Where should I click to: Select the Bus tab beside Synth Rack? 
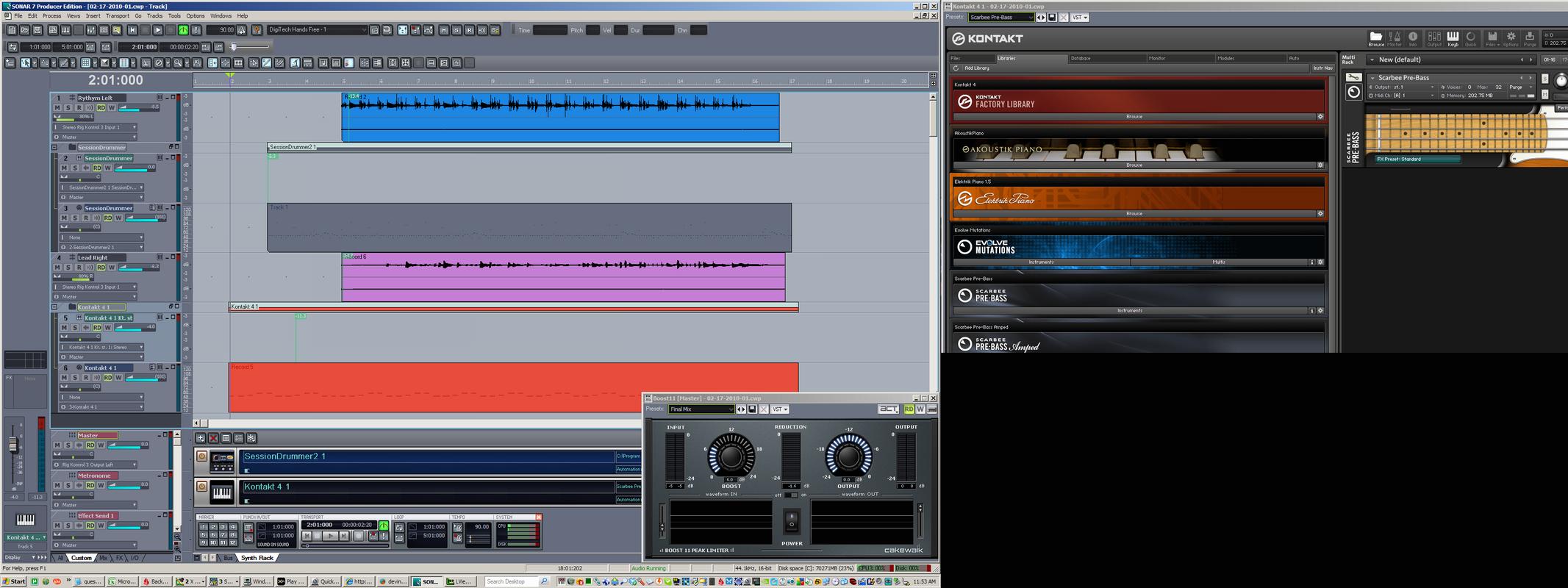coord(228,558)
